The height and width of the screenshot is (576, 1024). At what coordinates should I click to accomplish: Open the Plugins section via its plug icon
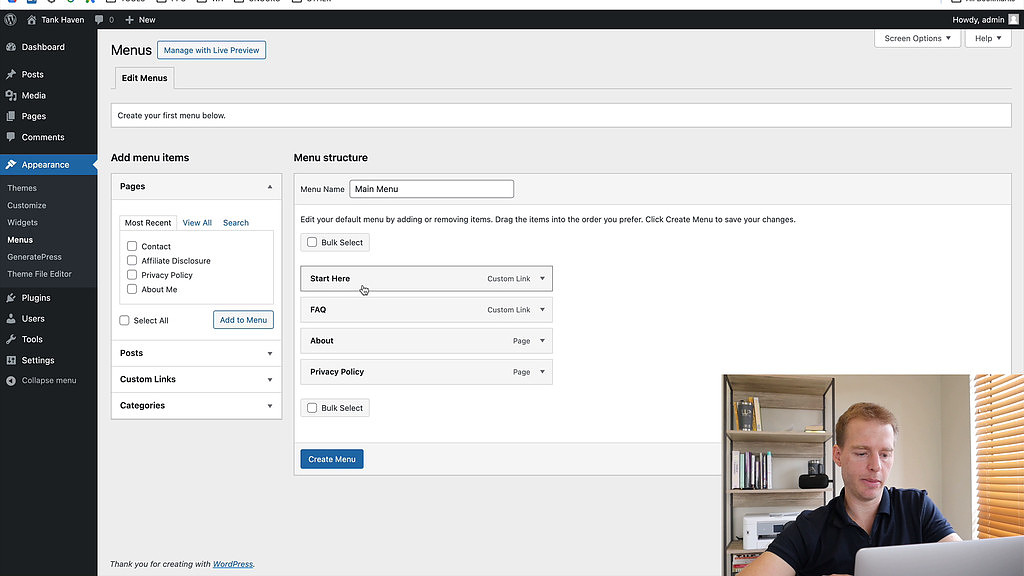tap(9, 297)
